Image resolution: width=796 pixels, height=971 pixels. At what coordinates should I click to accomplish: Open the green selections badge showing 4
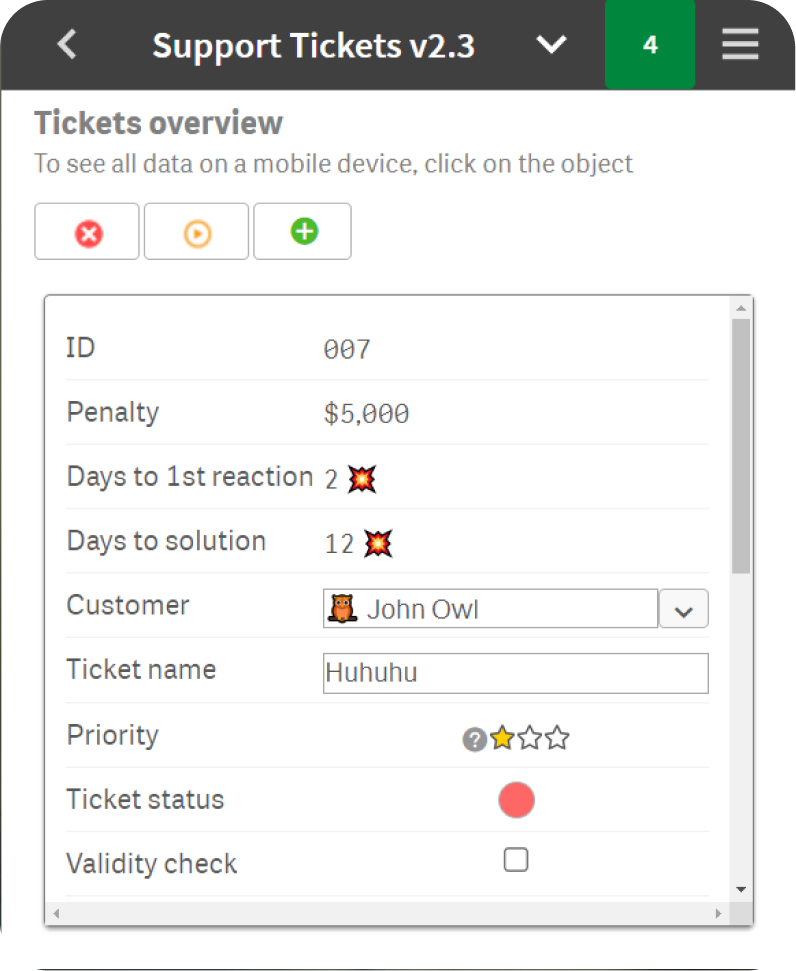coord(650,45)
